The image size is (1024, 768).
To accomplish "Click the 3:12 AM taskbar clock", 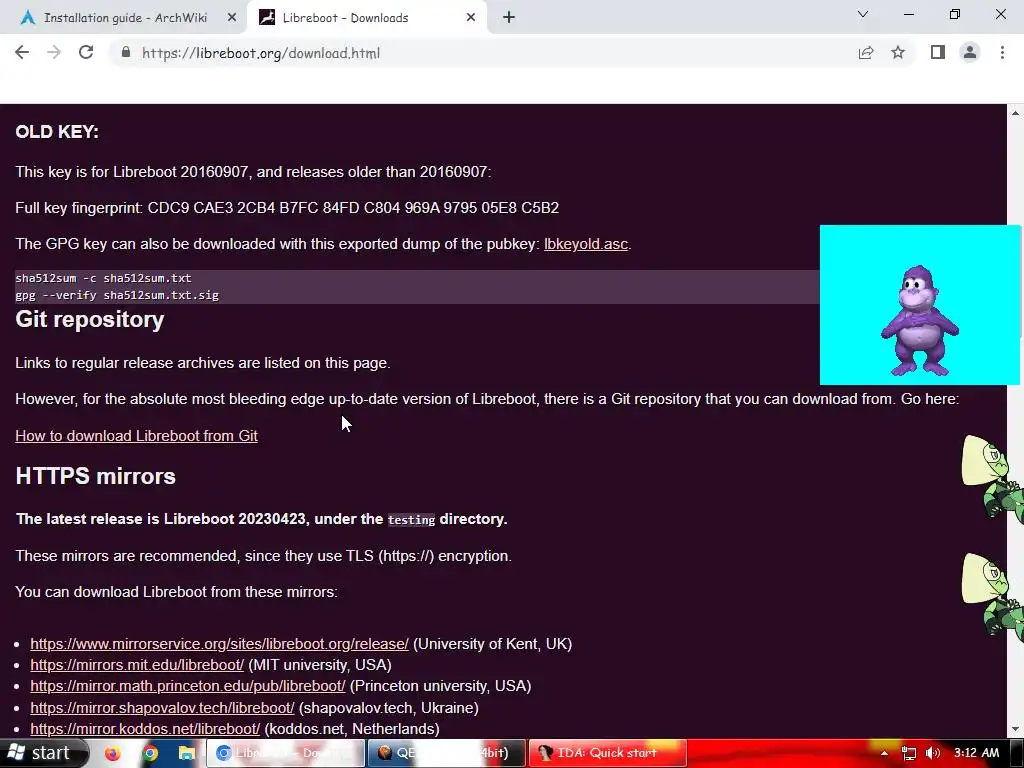I will point(976,753).
